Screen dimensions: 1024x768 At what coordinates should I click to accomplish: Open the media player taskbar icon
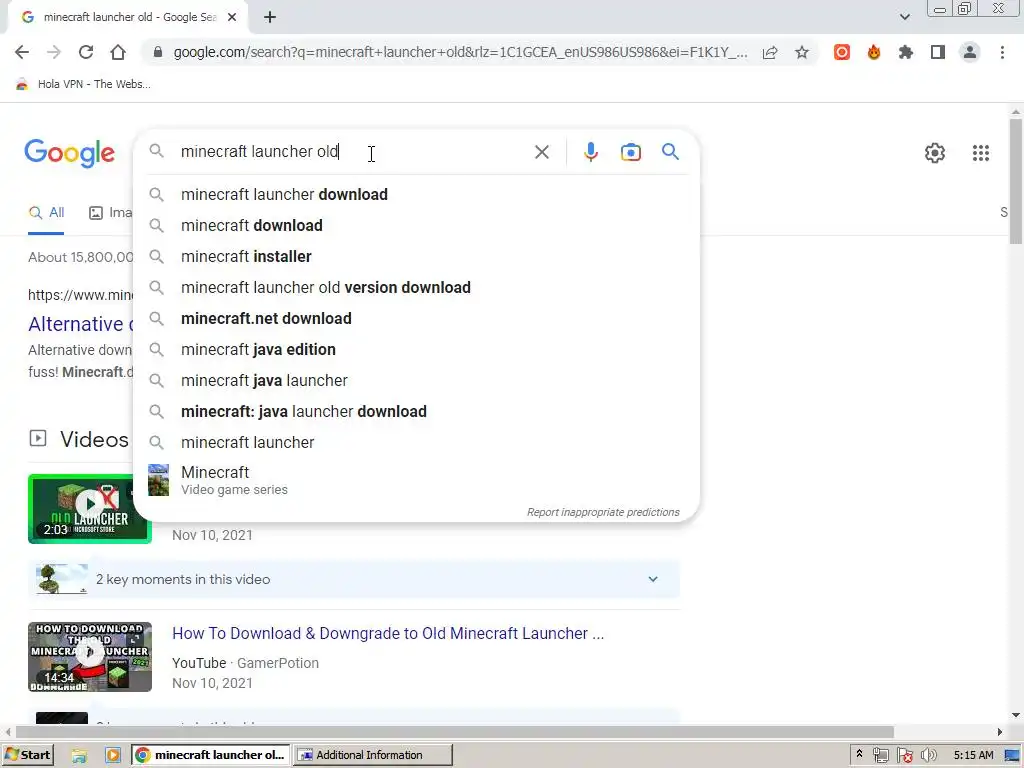[x=112, y=756]
